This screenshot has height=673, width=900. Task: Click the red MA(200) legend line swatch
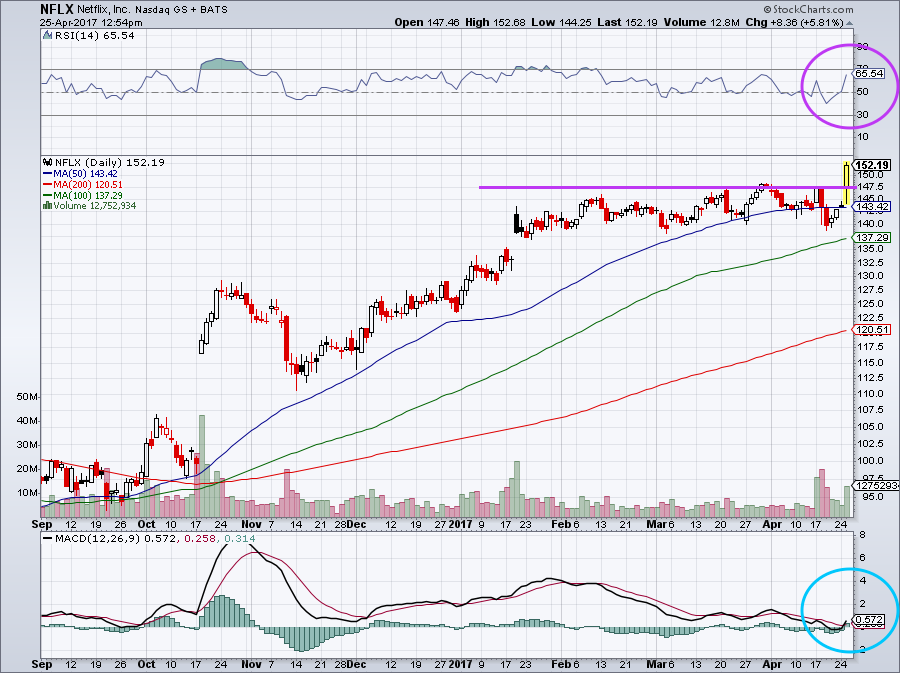pos(48,185)
